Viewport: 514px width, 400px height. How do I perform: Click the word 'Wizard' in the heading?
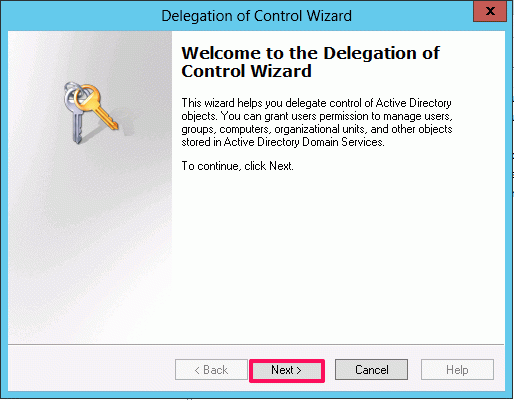(x=281, y=71)
